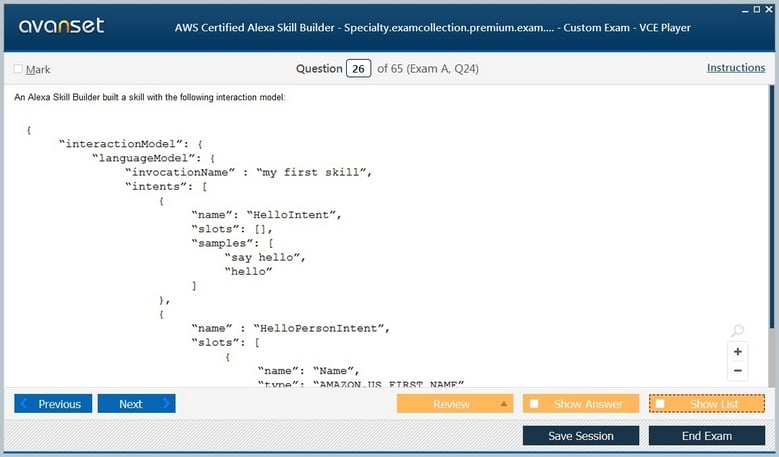Advance with the Next button
This screenshot has height=457, width=779.
pyautogui.click(x=137, y=404)
